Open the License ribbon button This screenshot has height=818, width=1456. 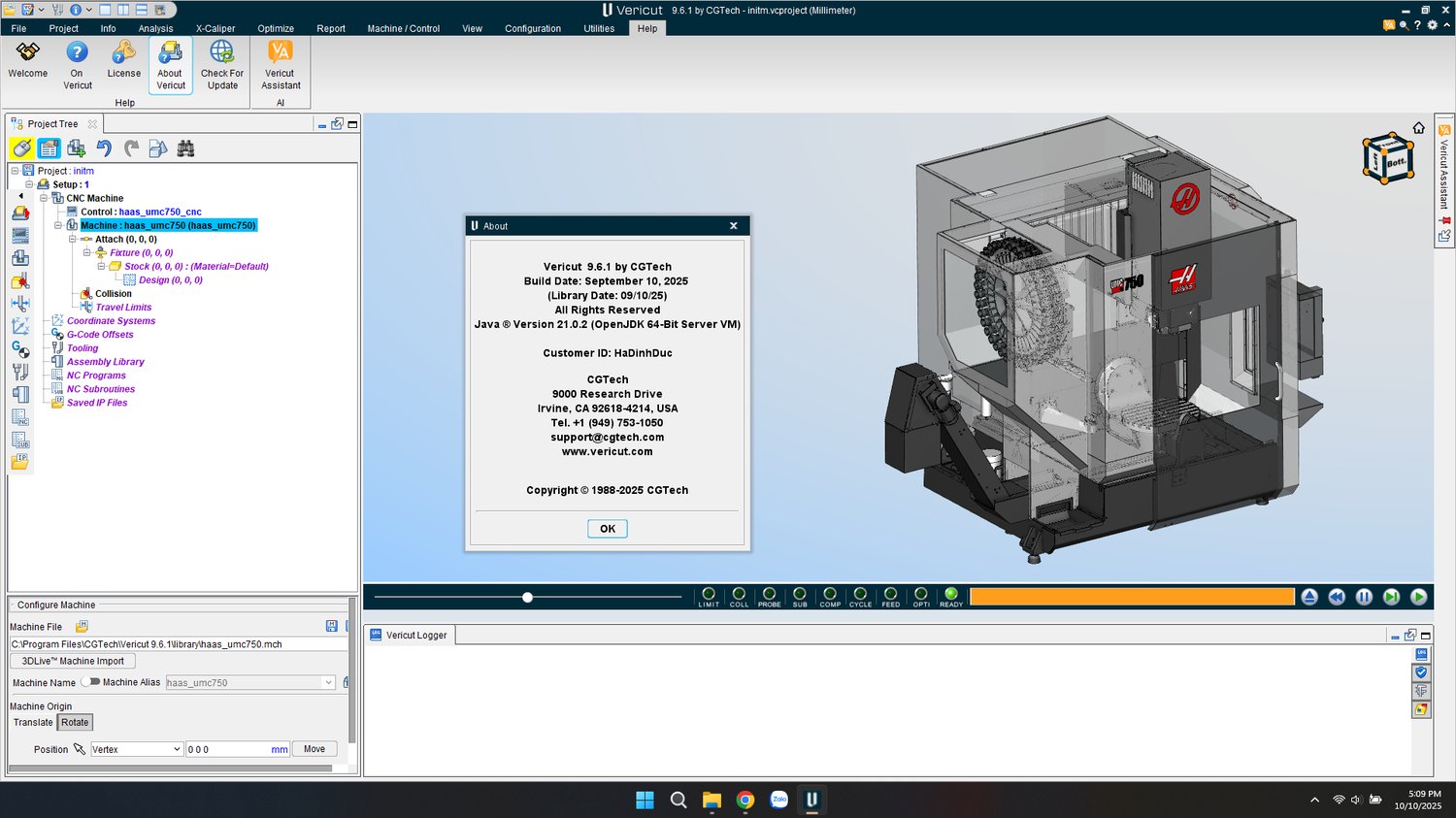click(123, 60)
